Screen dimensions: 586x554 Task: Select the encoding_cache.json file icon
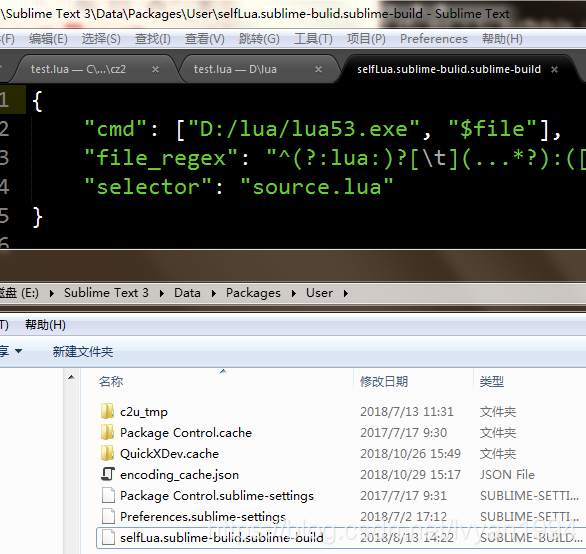108,474
